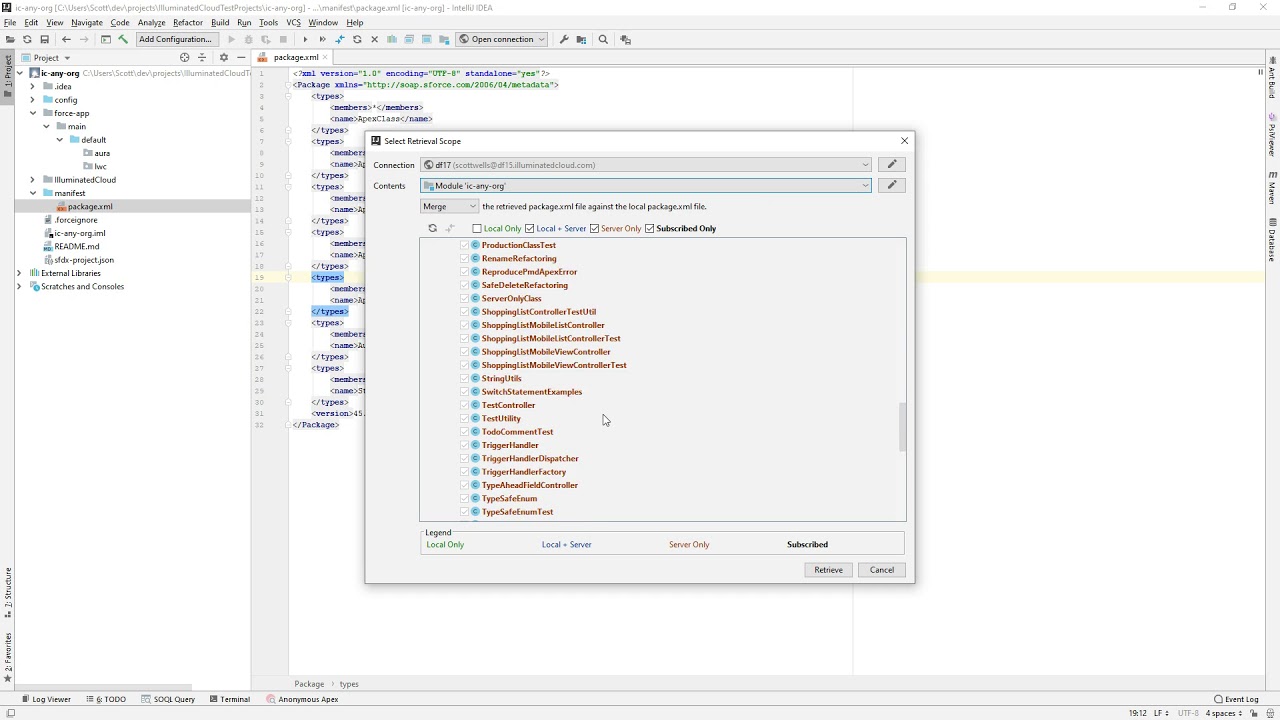Select package.xml in the project tree
Viewport: 1280px width, 720px height.
pos(90,206)
